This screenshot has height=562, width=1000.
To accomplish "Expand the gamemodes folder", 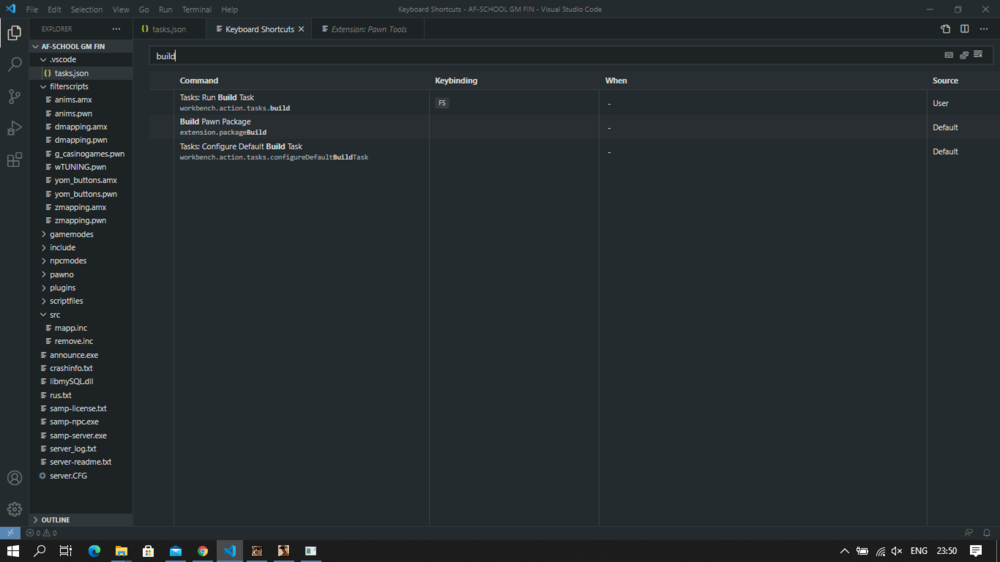I will coord(81,234).
